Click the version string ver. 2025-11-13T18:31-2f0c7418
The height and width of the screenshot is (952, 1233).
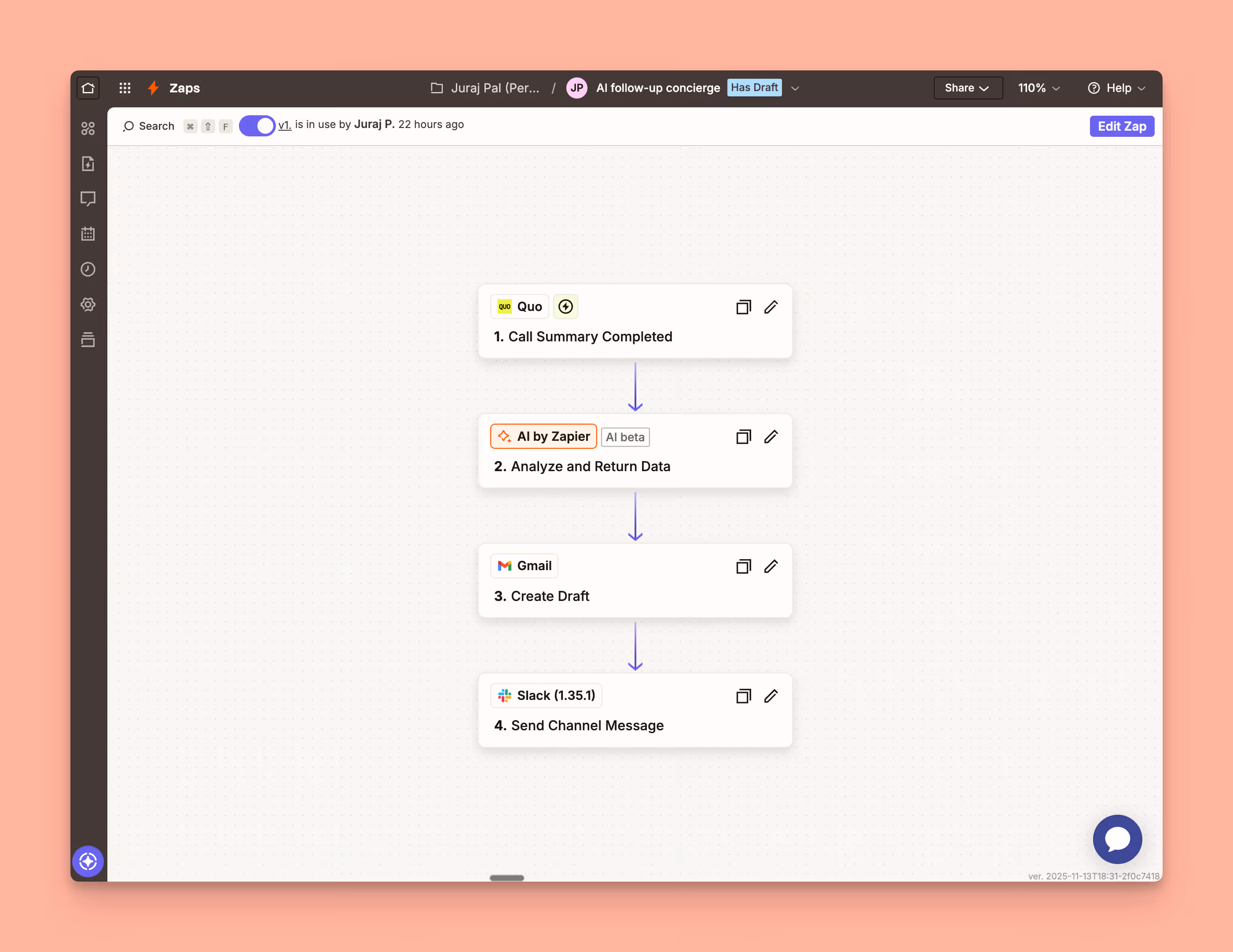point(1094,876)
